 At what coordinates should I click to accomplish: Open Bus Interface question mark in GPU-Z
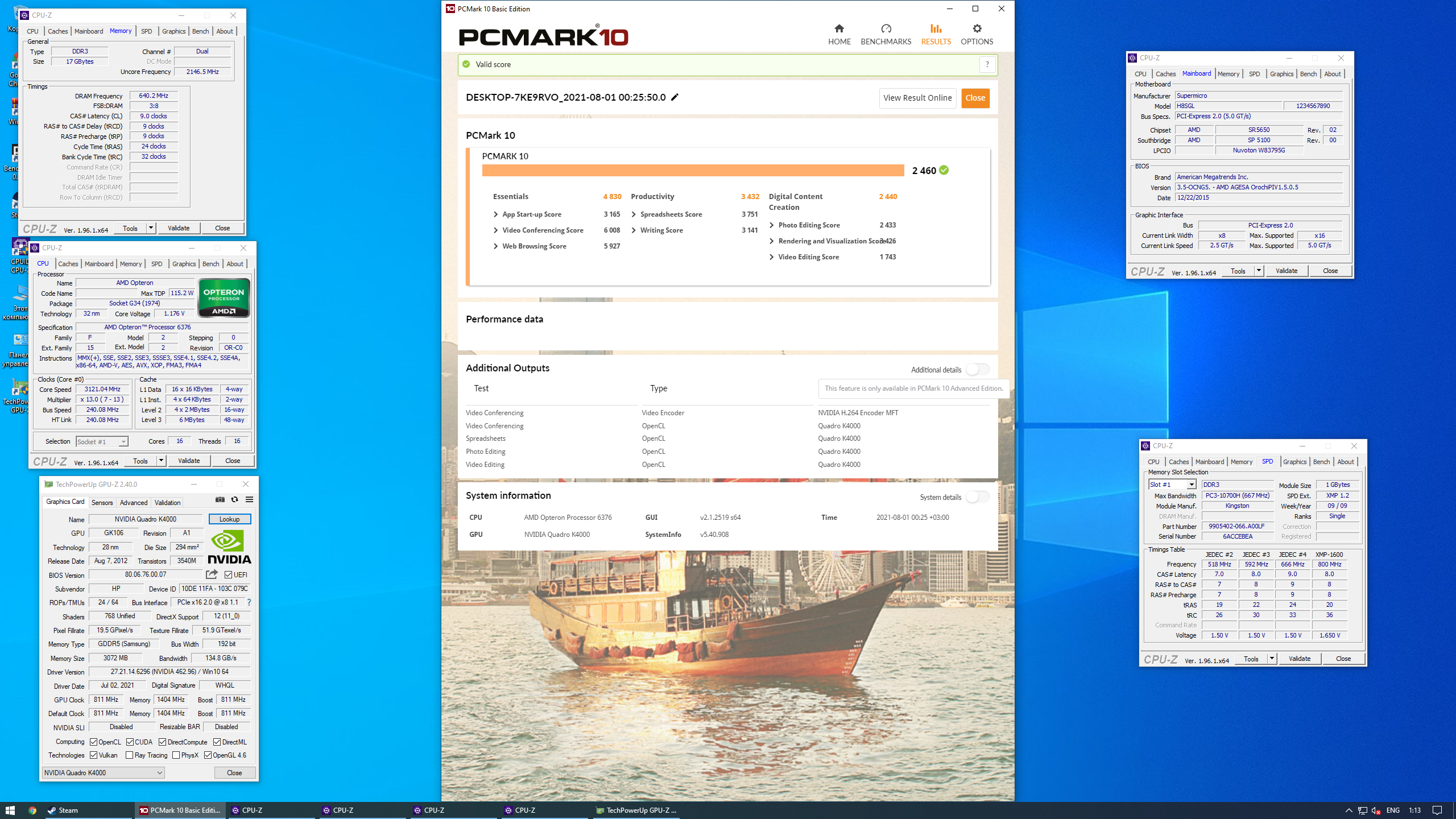point(249,602)
